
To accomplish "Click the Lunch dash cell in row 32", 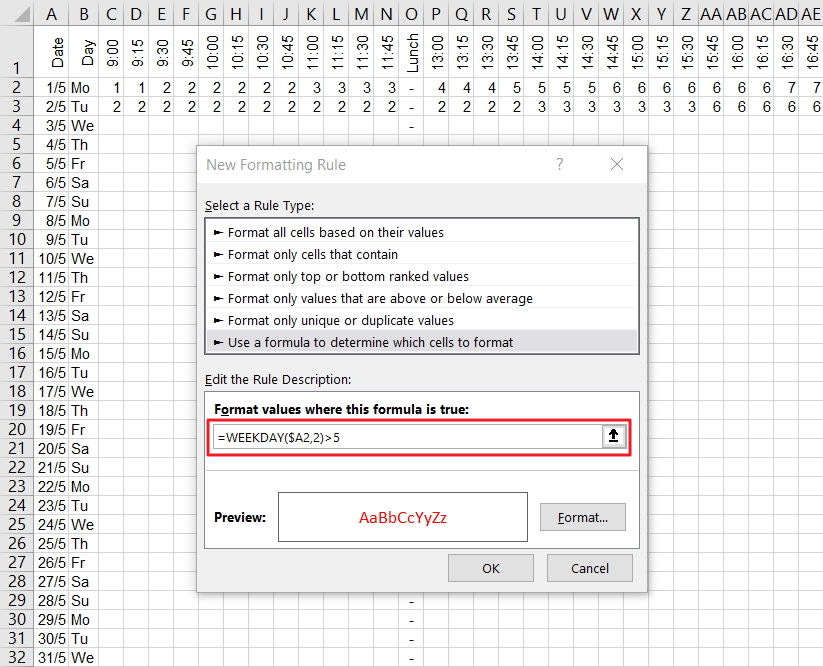I will coord(411,657).
